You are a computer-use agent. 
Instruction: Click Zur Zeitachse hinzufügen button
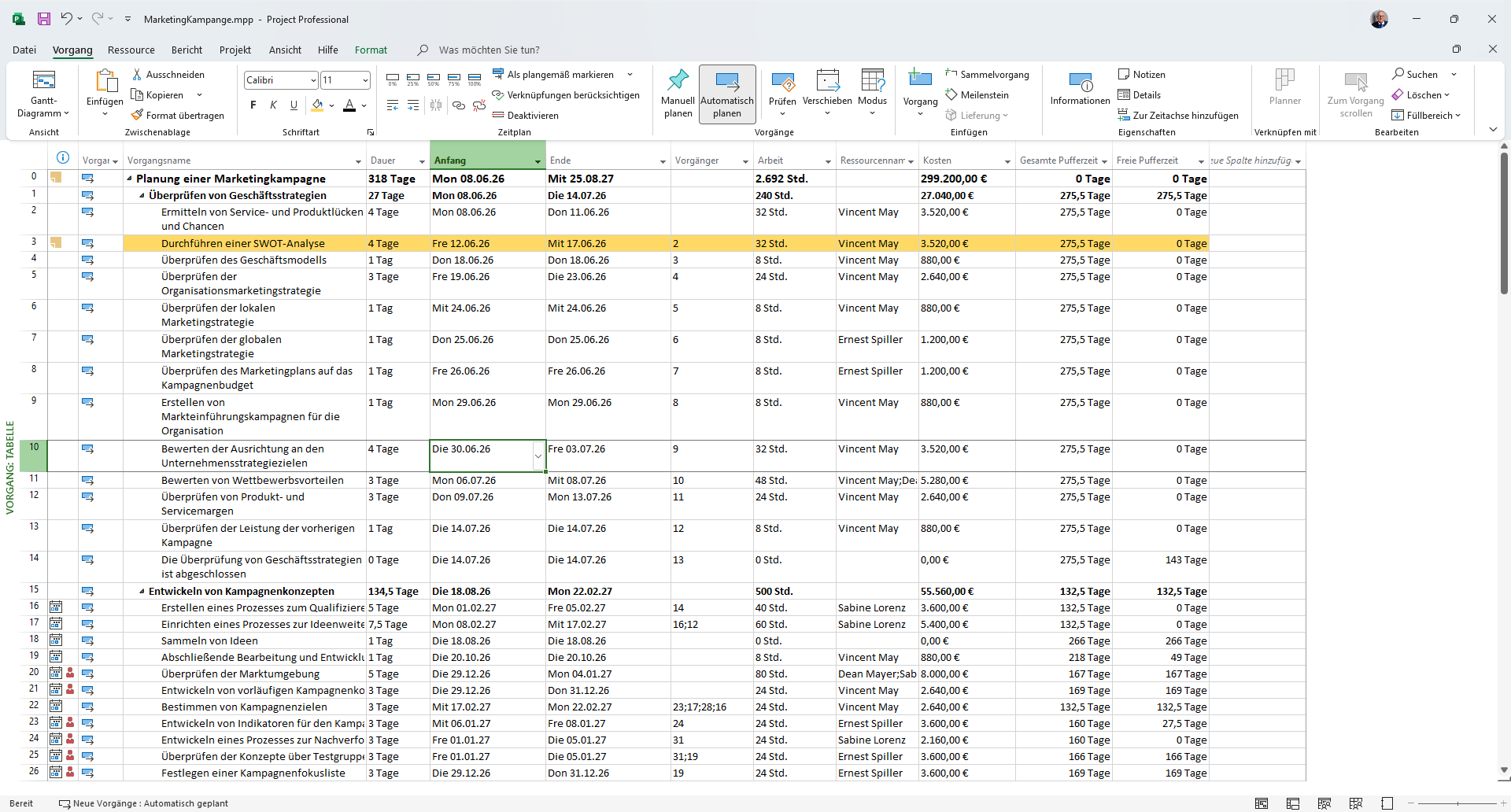click(x=1178, y=115)
